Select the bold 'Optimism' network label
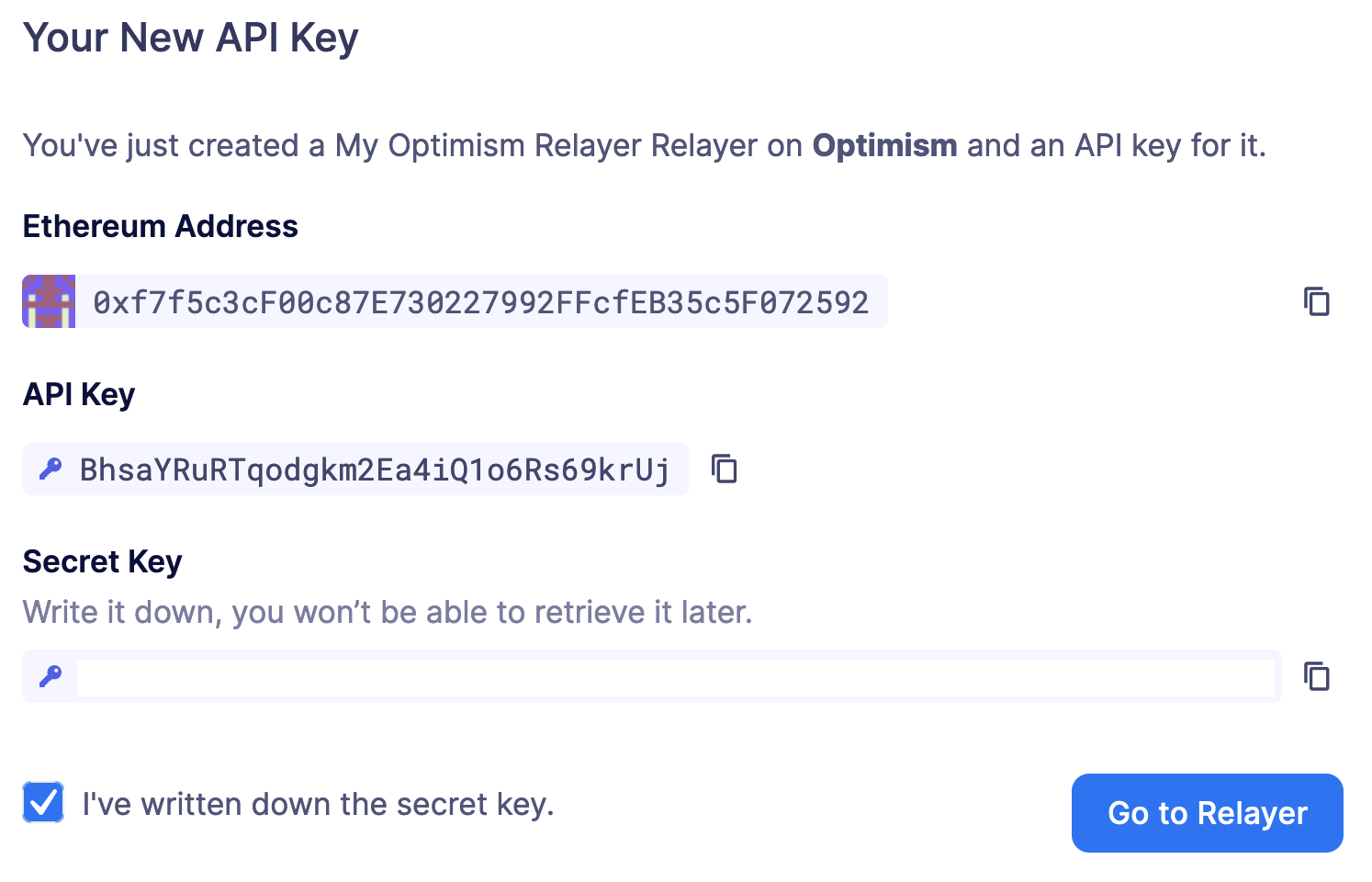This screenshot has height=882, width=1372. (883, 145)
